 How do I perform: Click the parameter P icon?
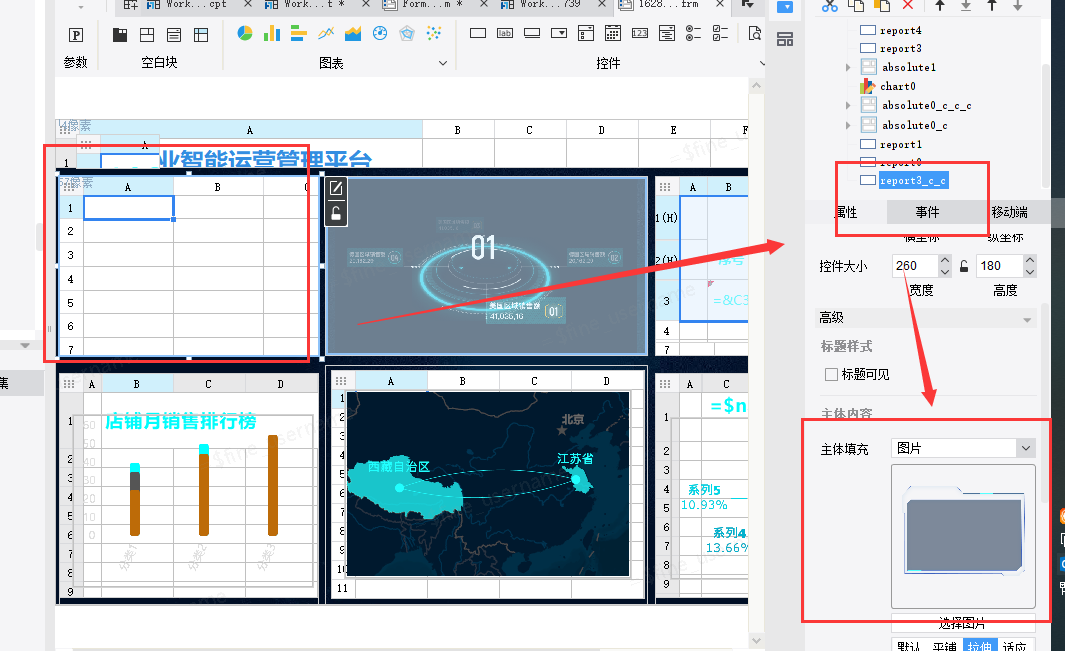pos(76,35)
